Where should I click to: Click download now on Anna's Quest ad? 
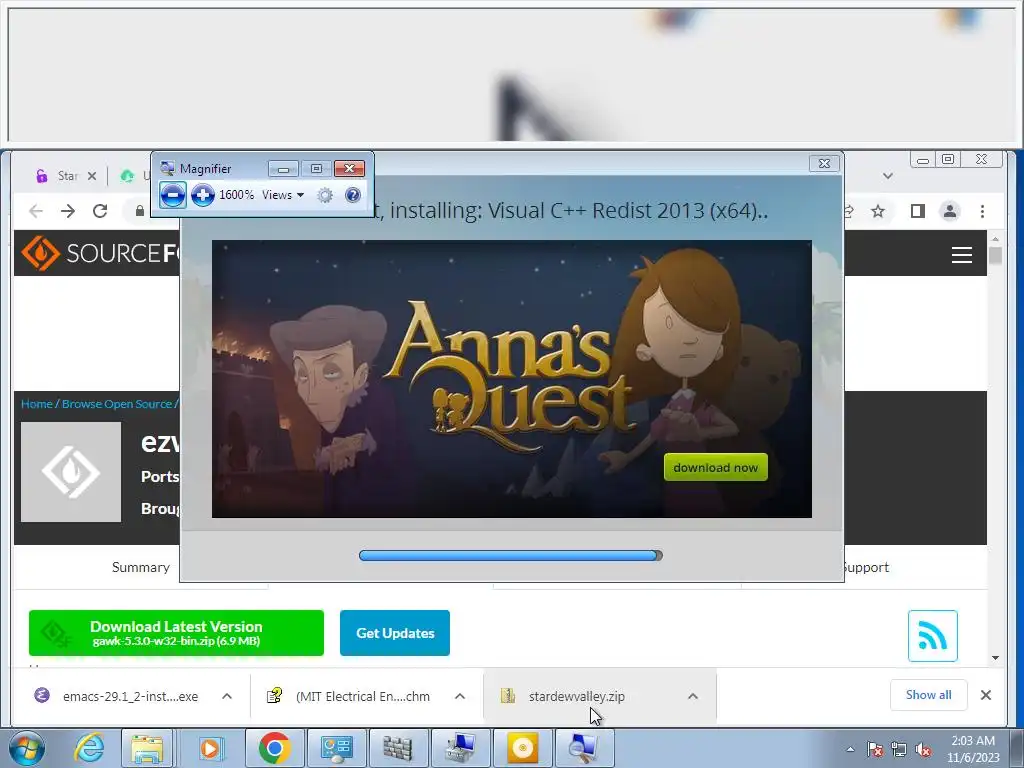pyautogui.click(x=715, y=467)
